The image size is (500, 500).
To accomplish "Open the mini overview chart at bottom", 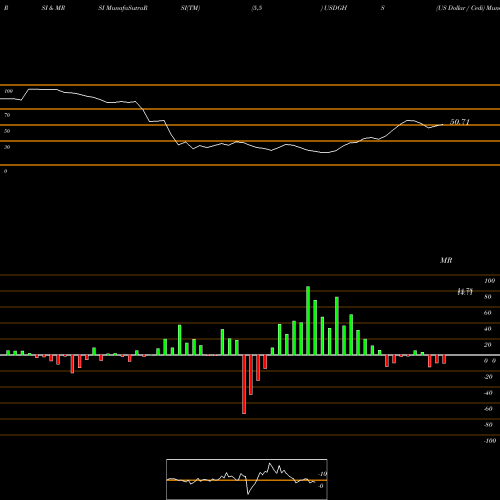I will pyautogui.click(x=247, y=479).
